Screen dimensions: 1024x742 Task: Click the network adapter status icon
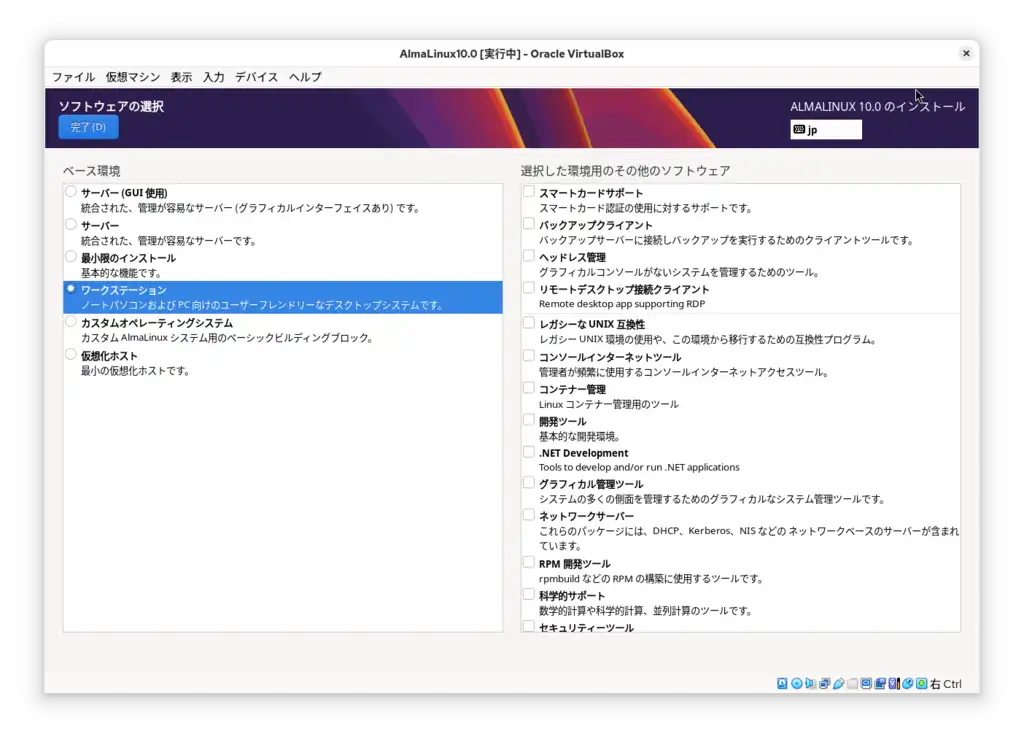coord(825,684)
